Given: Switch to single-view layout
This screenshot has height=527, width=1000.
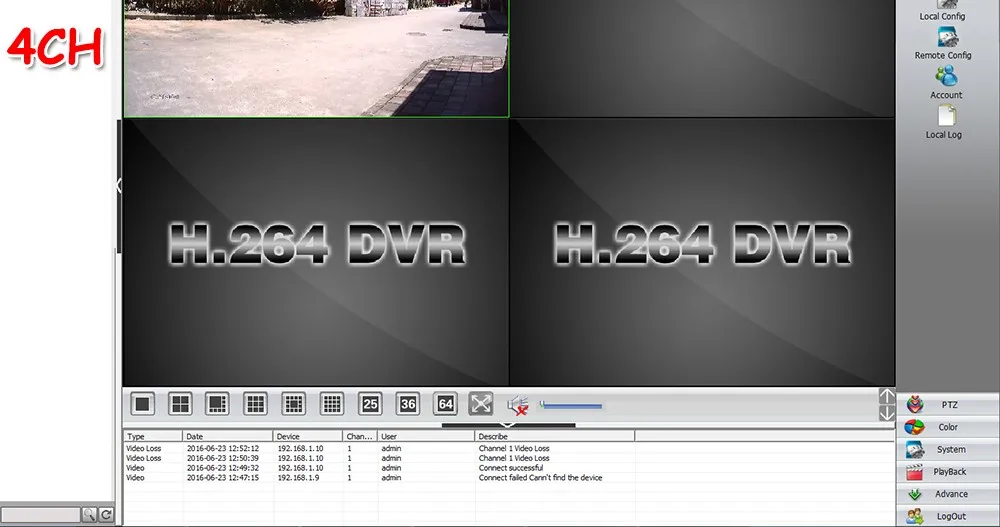Looking at the screenshot, I should 143,404.
